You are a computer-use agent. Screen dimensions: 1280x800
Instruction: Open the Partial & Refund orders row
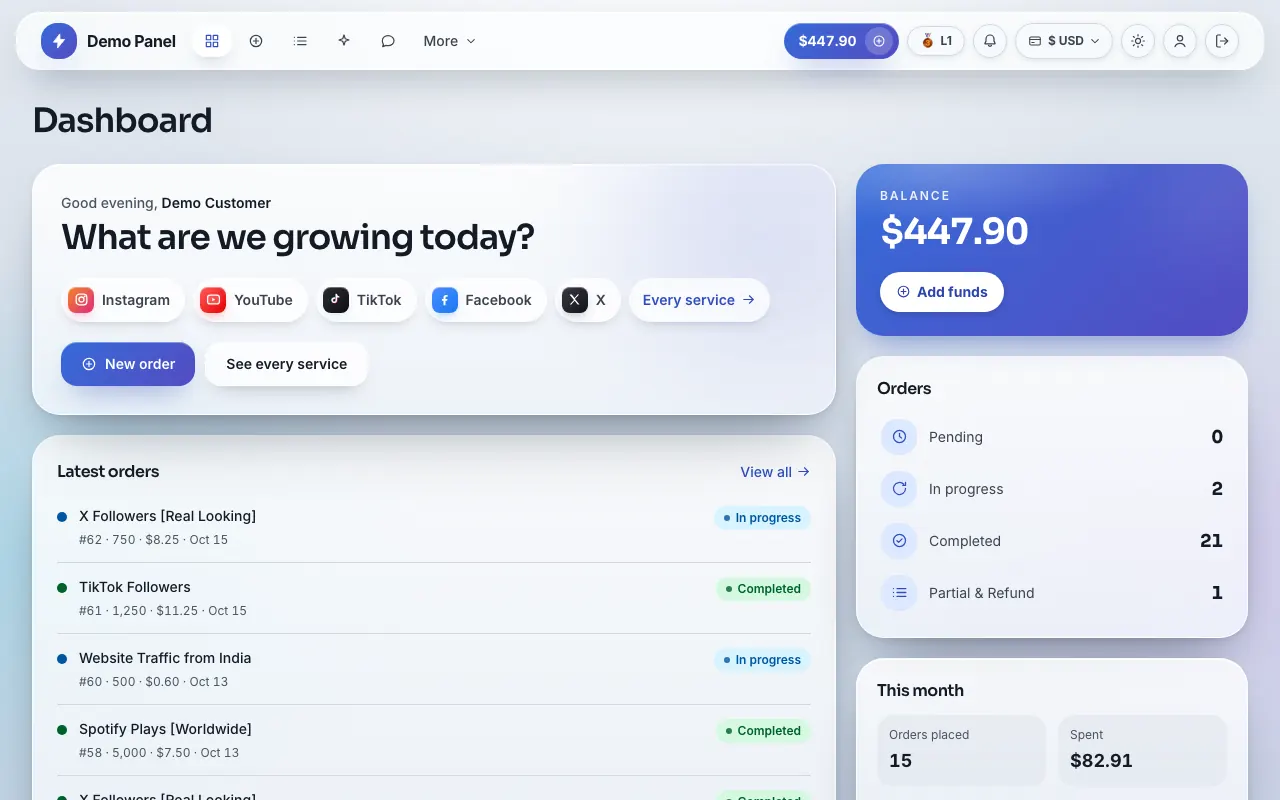point(1052,593)
